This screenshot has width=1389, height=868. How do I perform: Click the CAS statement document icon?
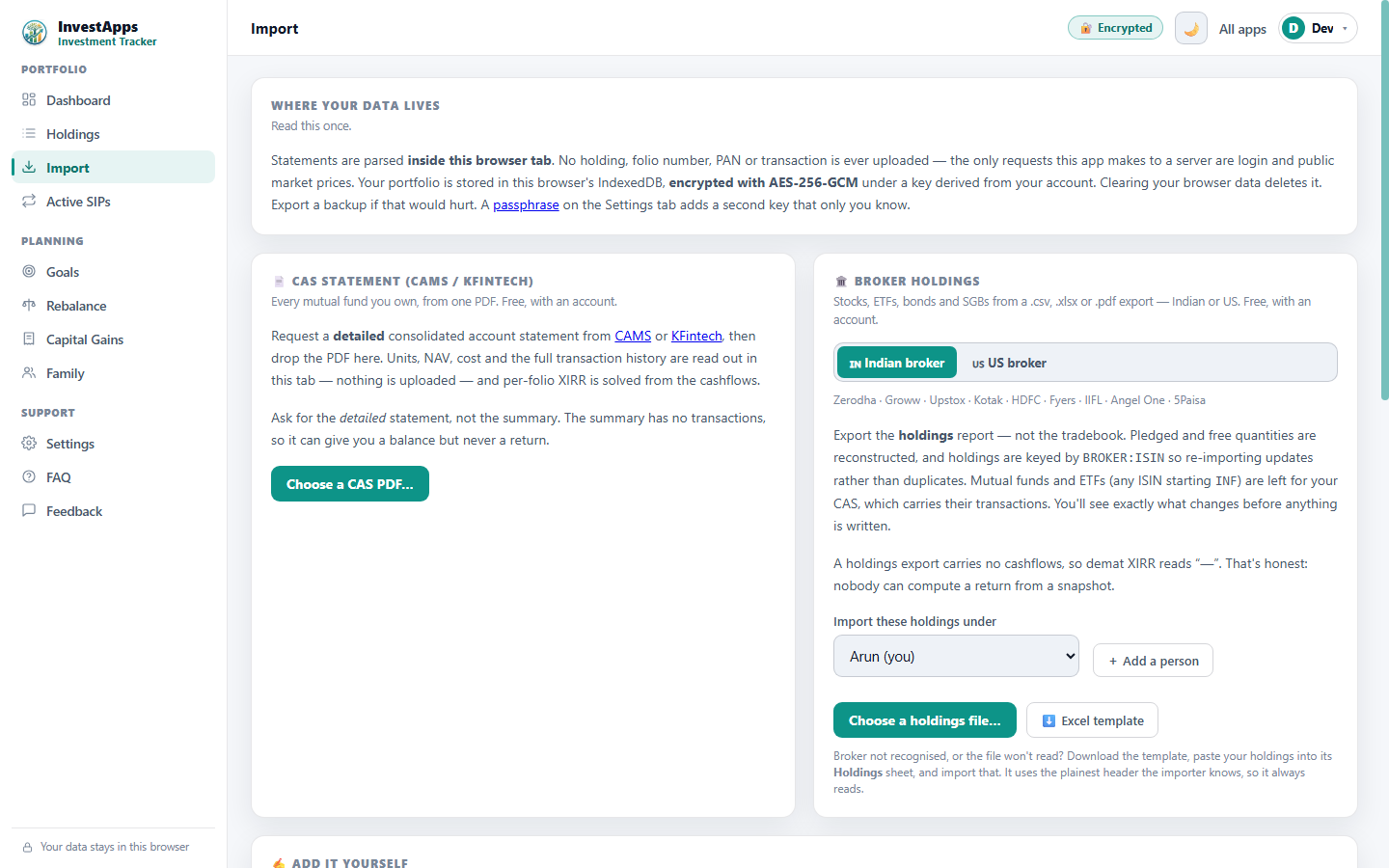279,282
